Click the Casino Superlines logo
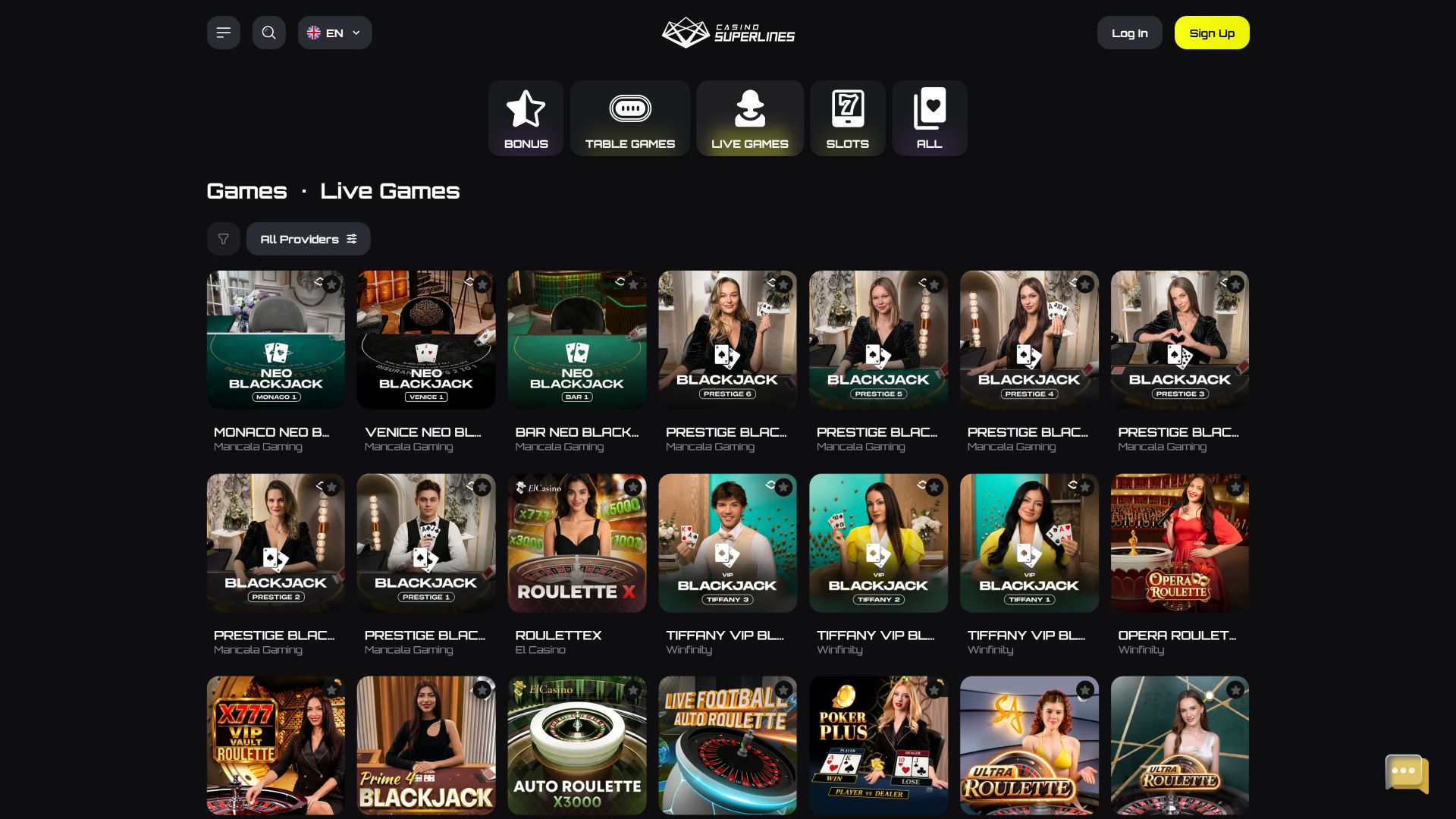 pos(728,33)
